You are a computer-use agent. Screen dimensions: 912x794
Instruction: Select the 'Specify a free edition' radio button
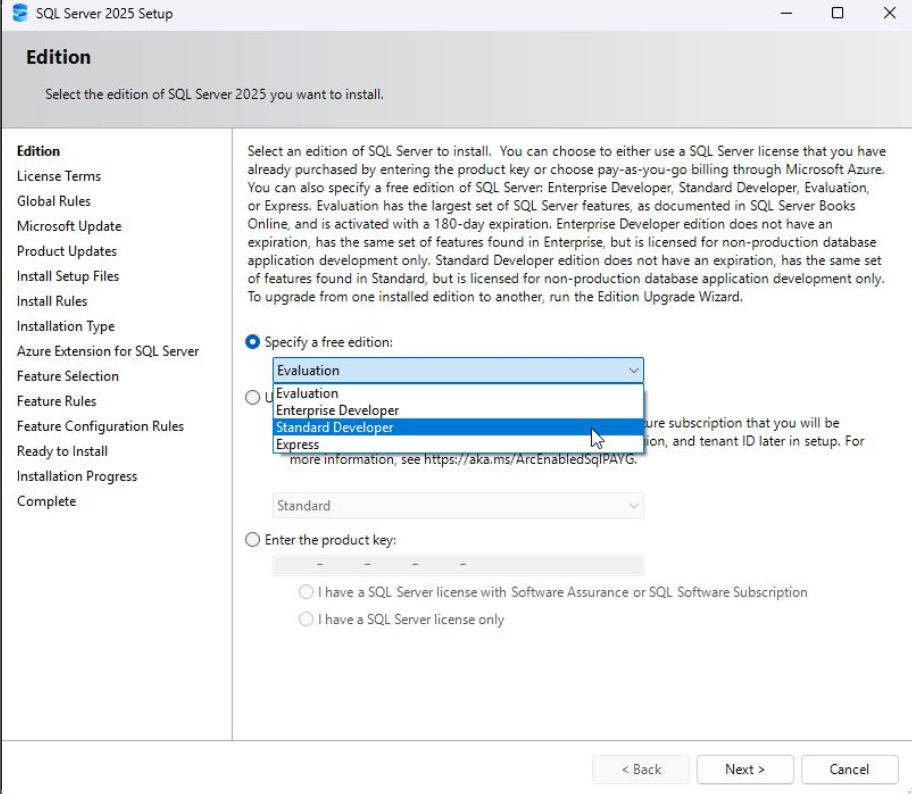click(252, 342)
